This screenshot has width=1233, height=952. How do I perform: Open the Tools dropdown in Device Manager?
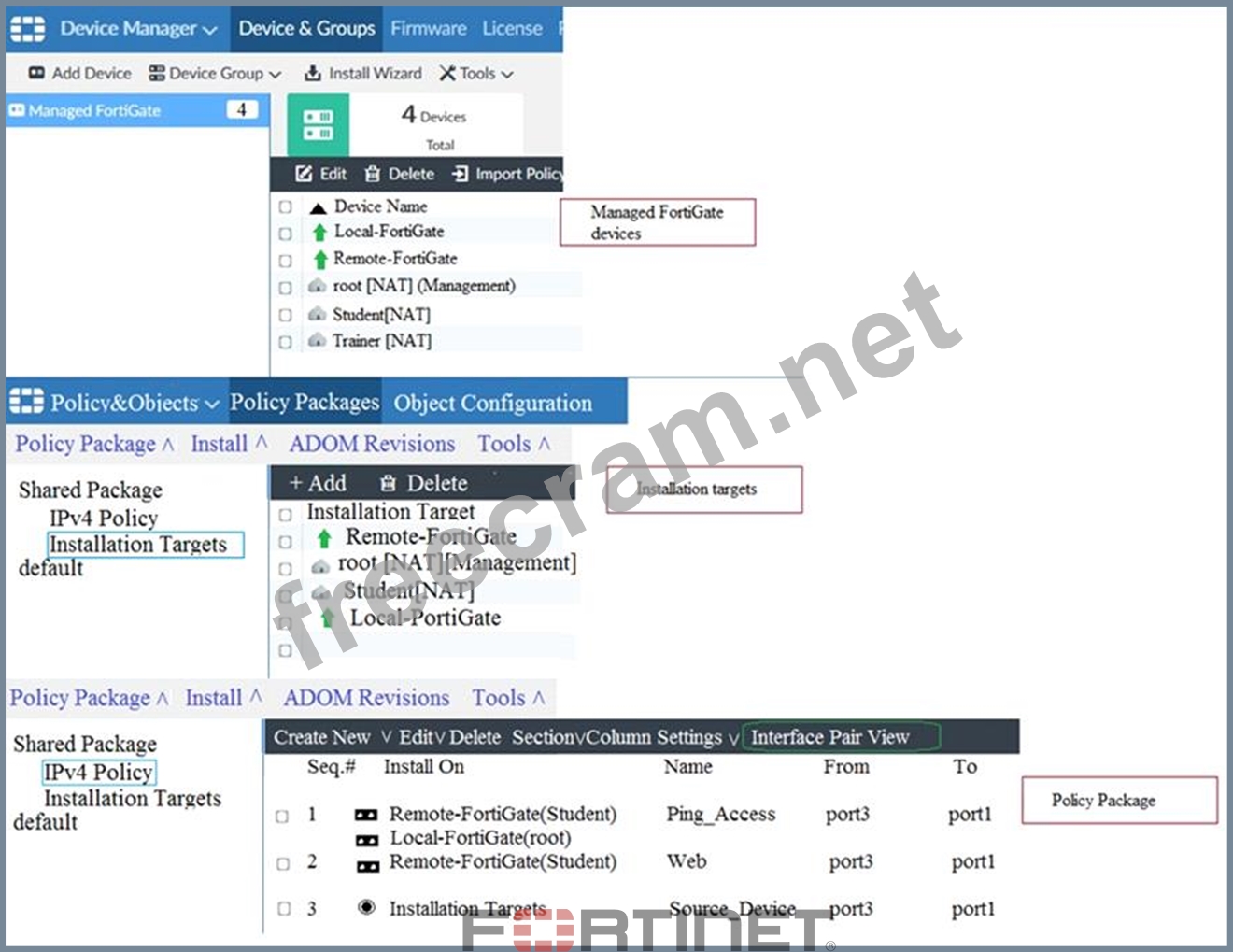(476, 73)
